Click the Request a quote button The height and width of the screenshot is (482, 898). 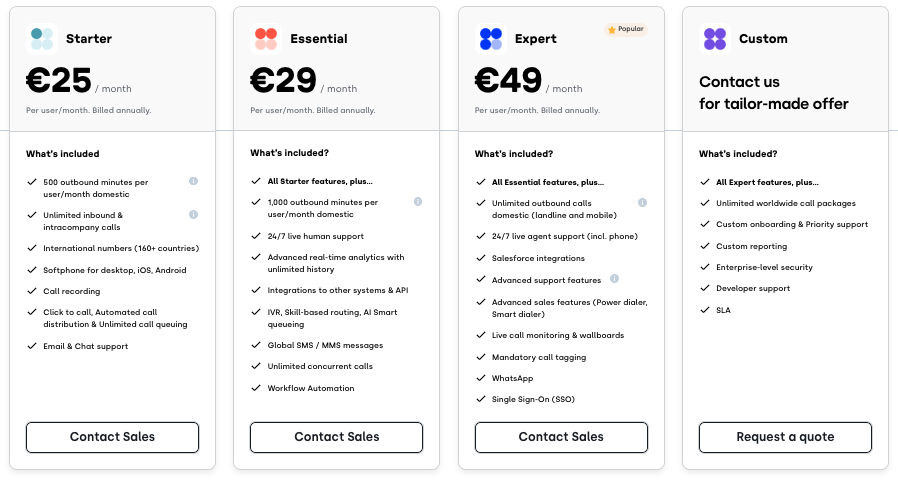[785, 437]
